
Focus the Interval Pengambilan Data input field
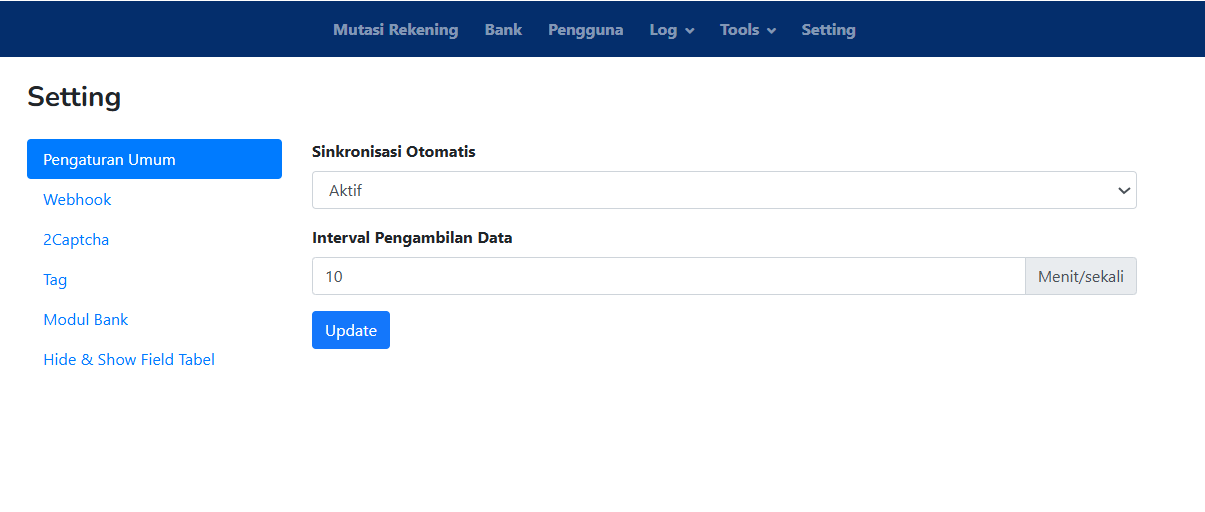pyautogui.click(x=668, y=276)
